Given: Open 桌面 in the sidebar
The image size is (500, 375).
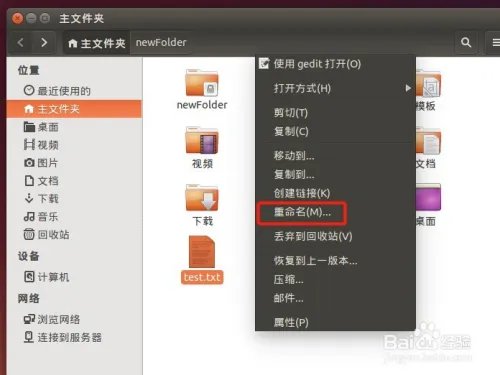Looking at the screenshot, I should [x=41, y=127].
